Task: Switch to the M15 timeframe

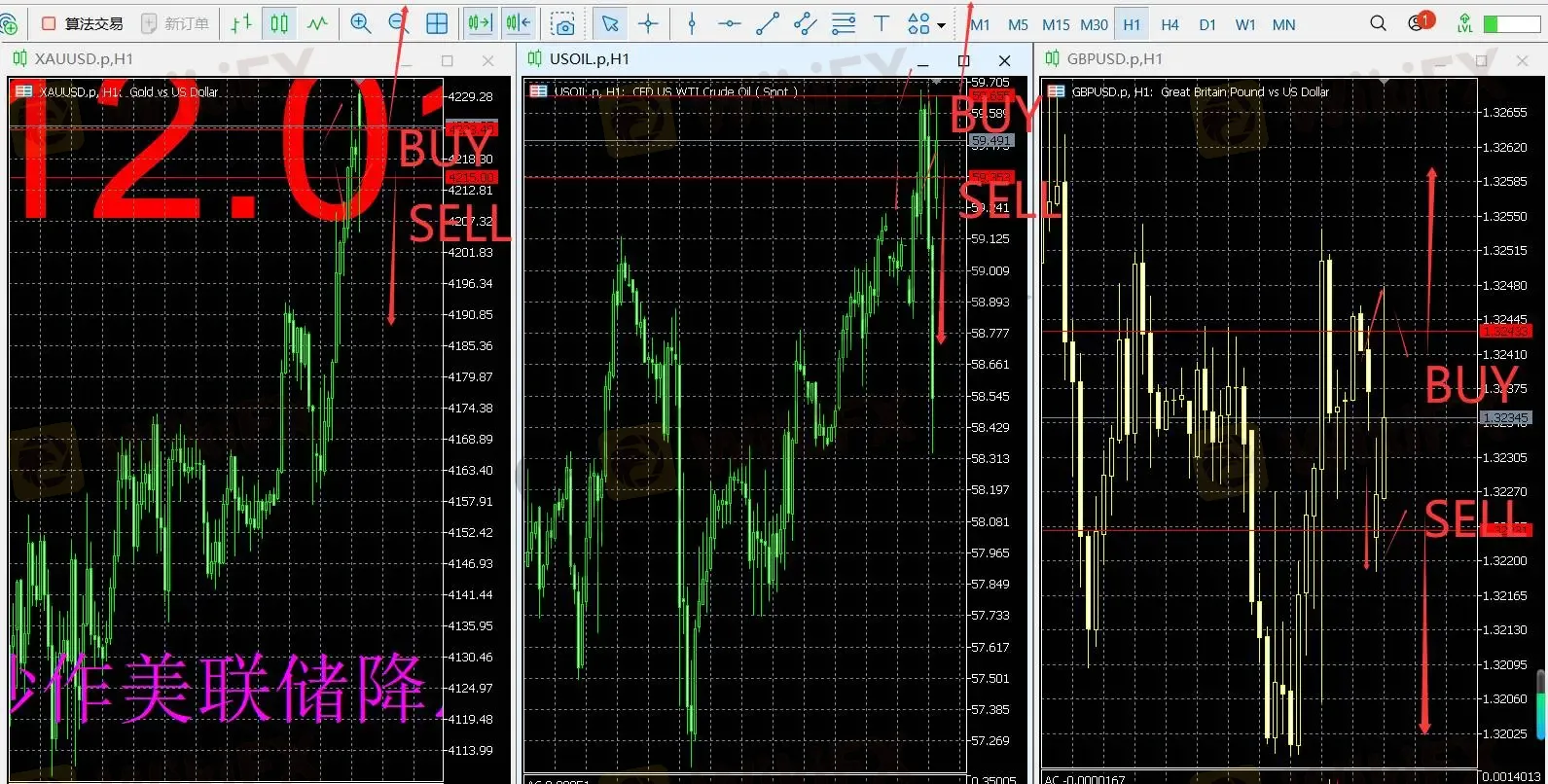Action: (x=1056, y=24)
